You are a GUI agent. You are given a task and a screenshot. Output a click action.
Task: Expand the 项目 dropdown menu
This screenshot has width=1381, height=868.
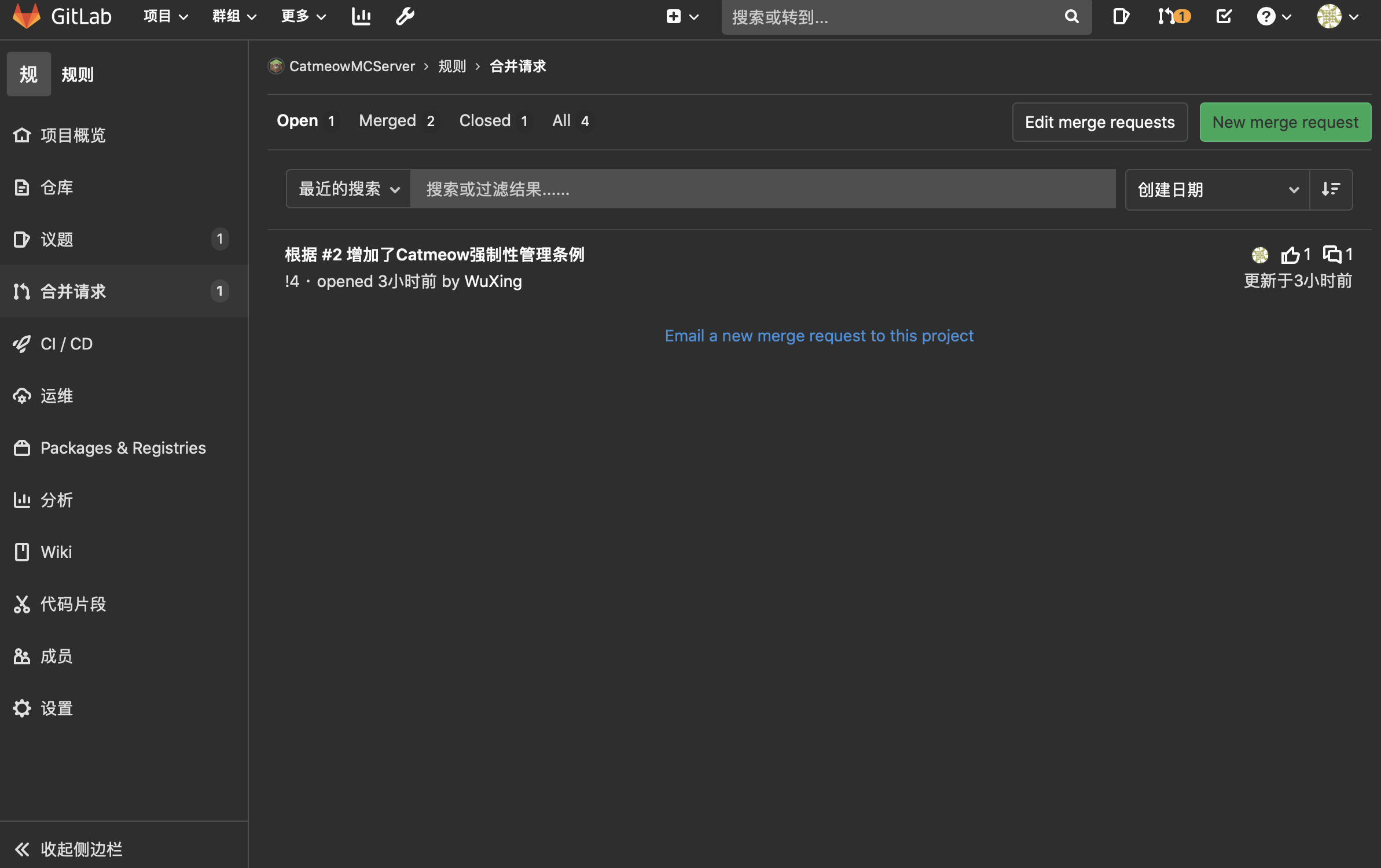pyautogui.click(x=166, y=16)
